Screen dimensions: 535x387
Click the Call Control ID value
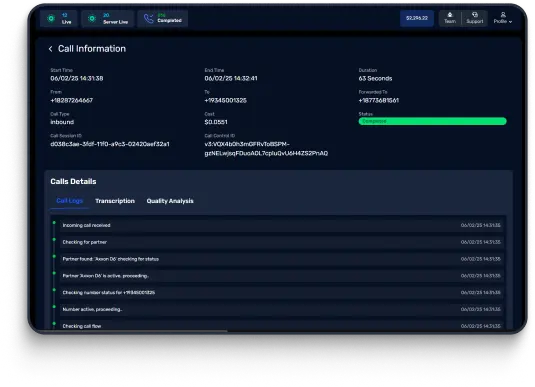point(266,149)
